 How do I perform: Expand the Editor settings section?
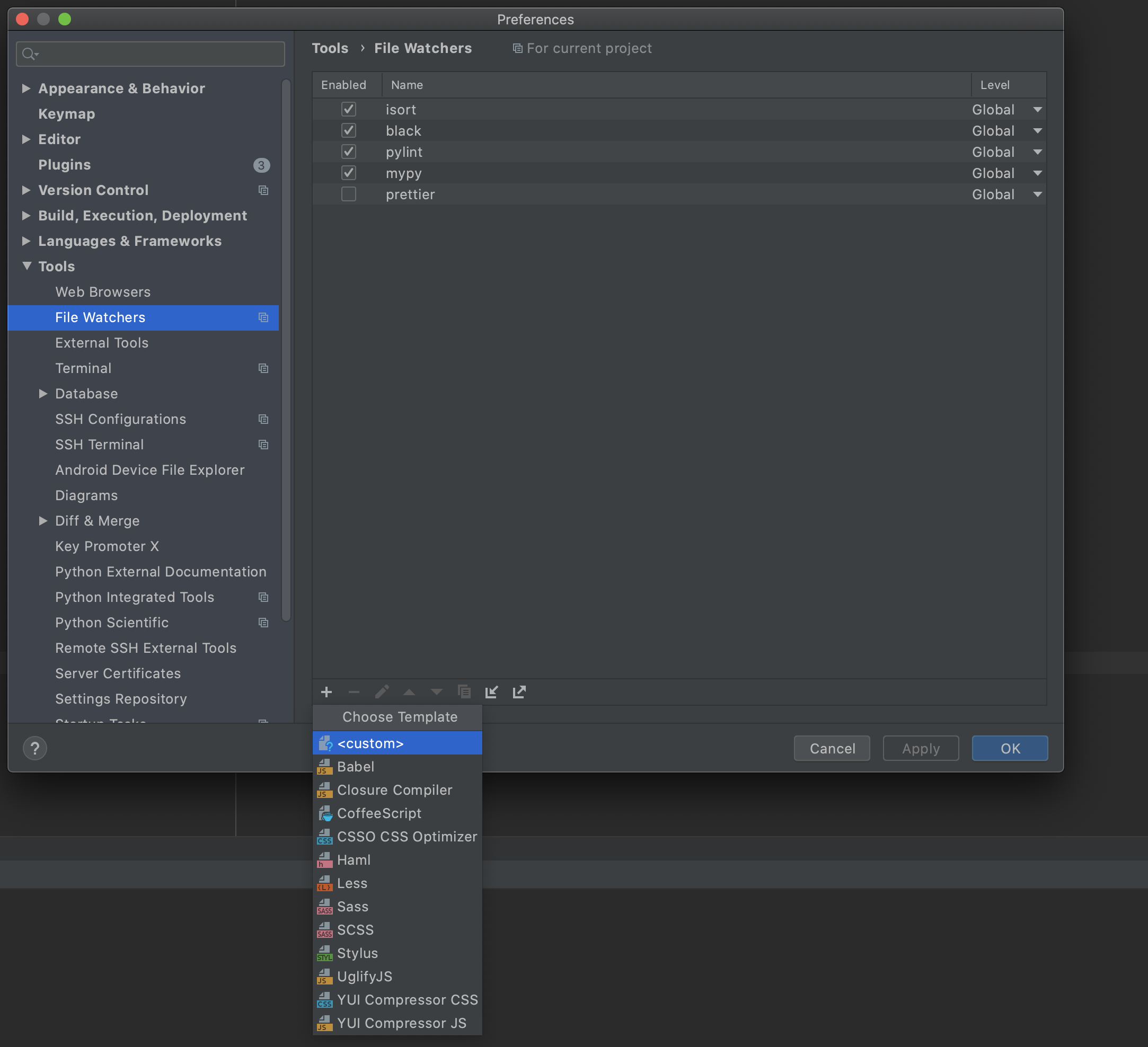pos(26,139)
